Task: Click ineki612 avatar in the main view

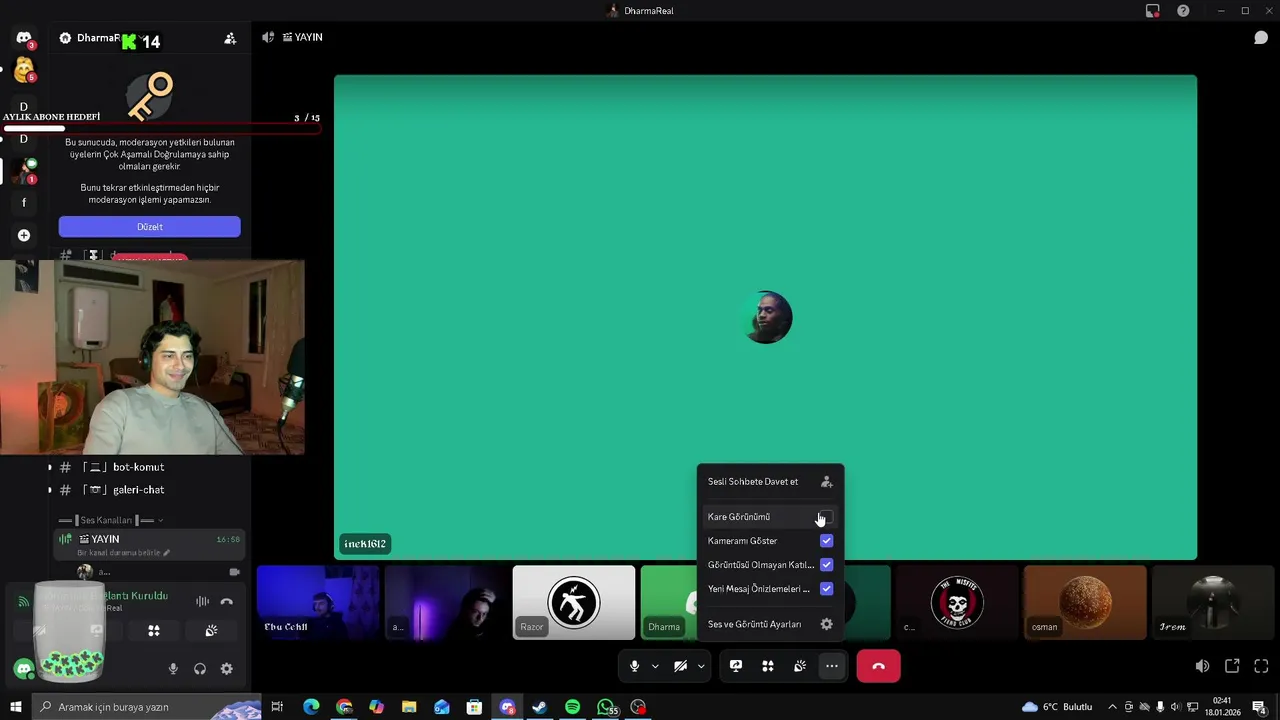Action: 767,318
